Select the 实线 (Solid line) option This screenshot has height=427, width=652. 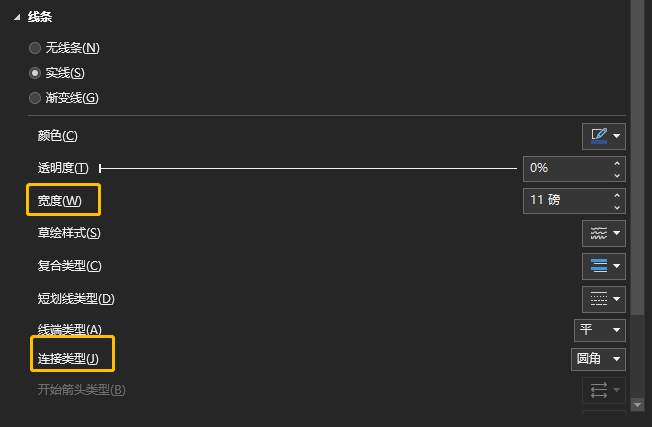tap(36, 73)
